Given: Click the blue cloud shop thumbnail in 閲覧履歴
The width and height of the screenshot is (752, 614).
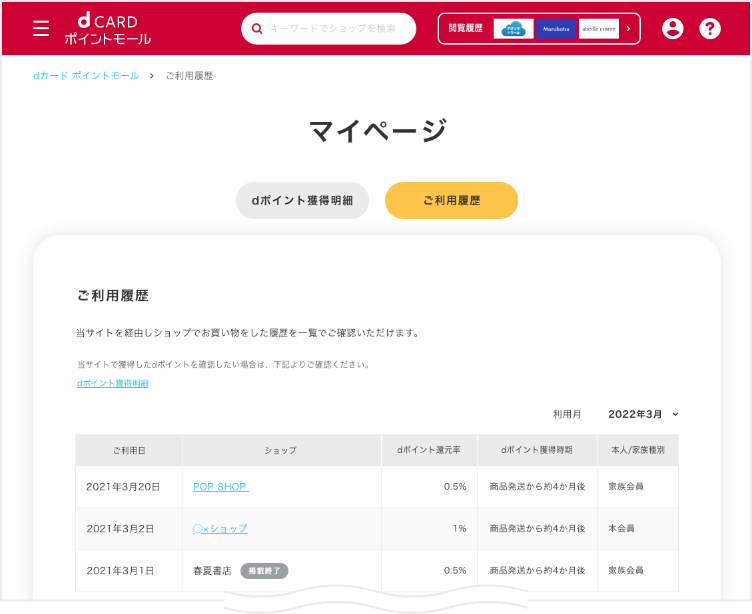Looking at the screenshot, I should (514, 29).
